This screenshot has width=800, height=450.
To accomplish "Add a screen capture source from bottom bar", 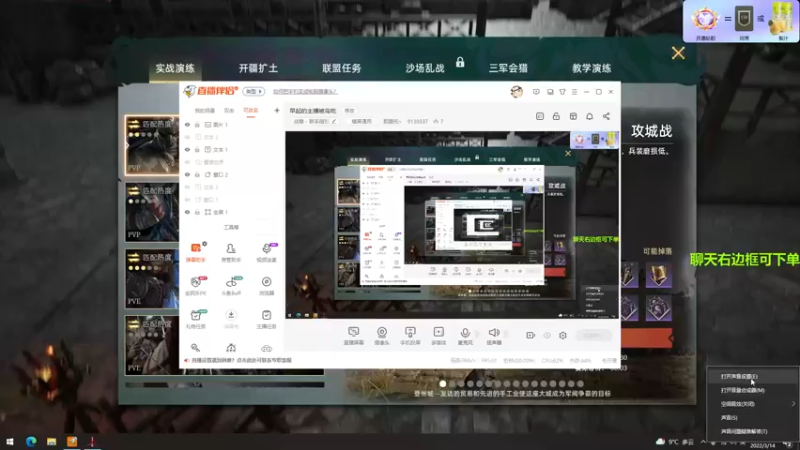I will coord(354,336).
